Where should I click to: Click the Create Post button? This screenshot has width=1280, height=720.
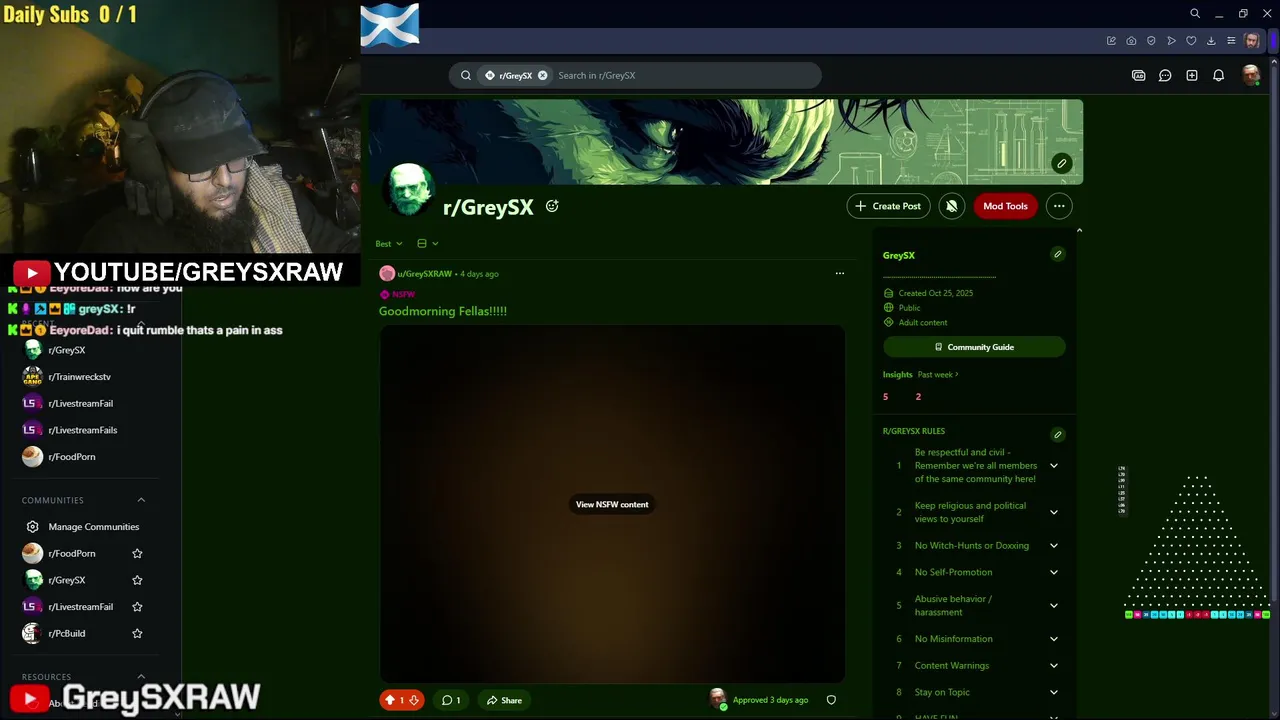tap(888, 206)
